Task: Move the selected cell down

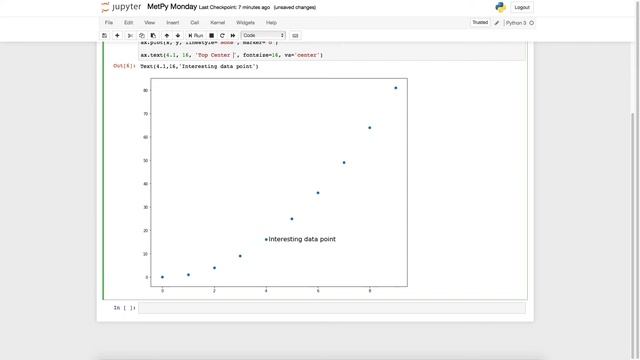Action: pyautogui.click(x=178, y=36)
